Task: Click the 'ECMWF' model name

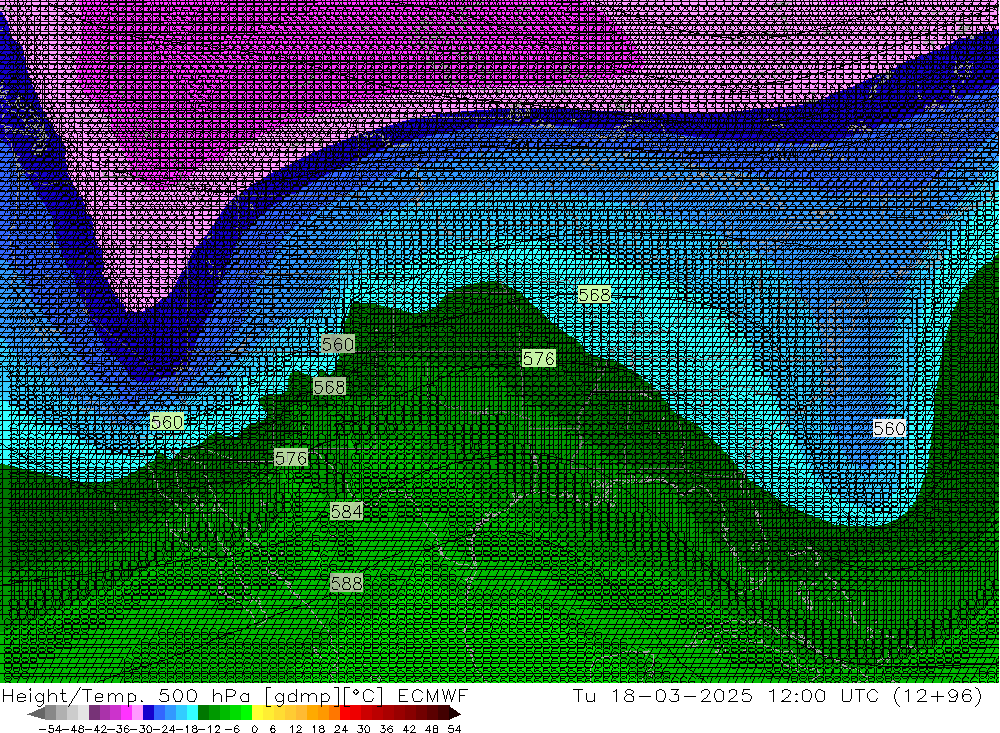Action: pos(433,695)
